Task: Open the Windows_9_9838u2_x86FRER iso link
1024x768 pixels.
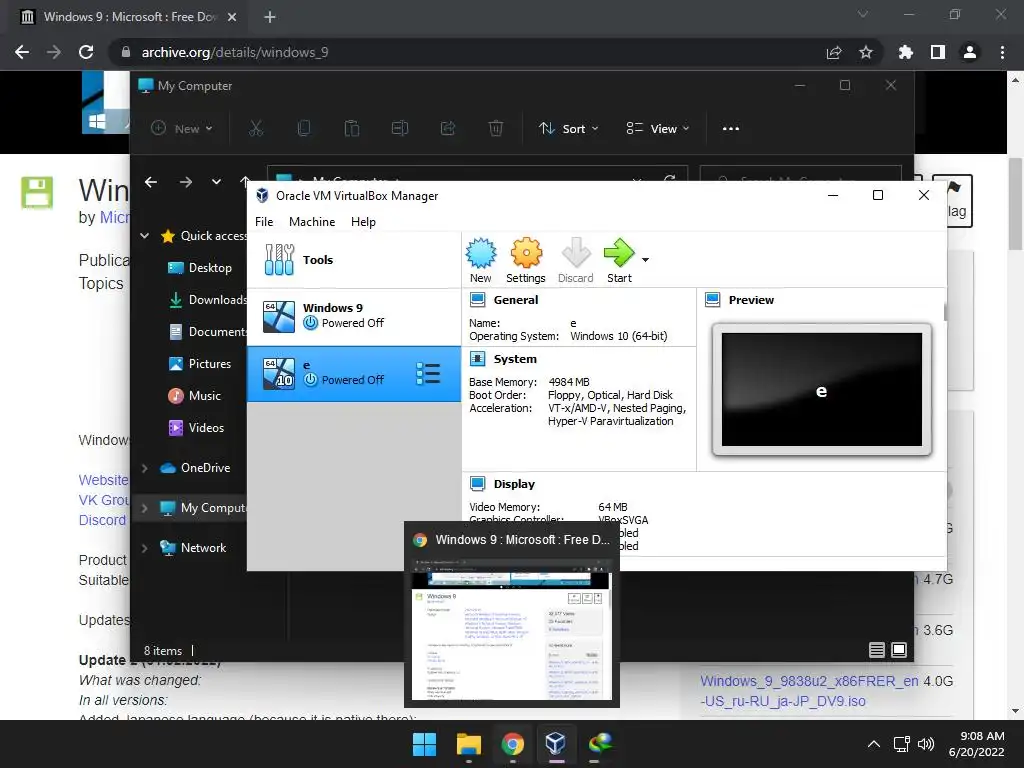Action: (810, 691)
